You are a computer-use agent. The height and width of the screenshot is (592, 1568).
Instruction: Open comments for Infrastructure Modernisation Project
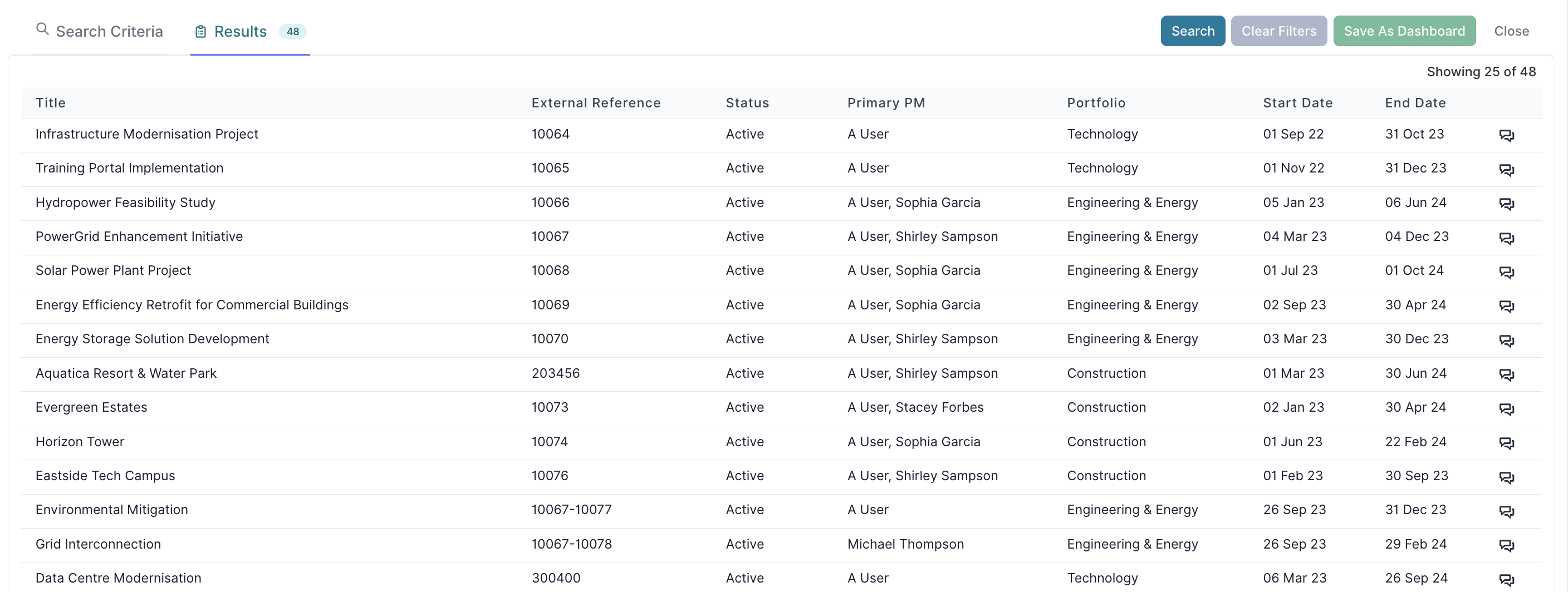point(1506,135)
